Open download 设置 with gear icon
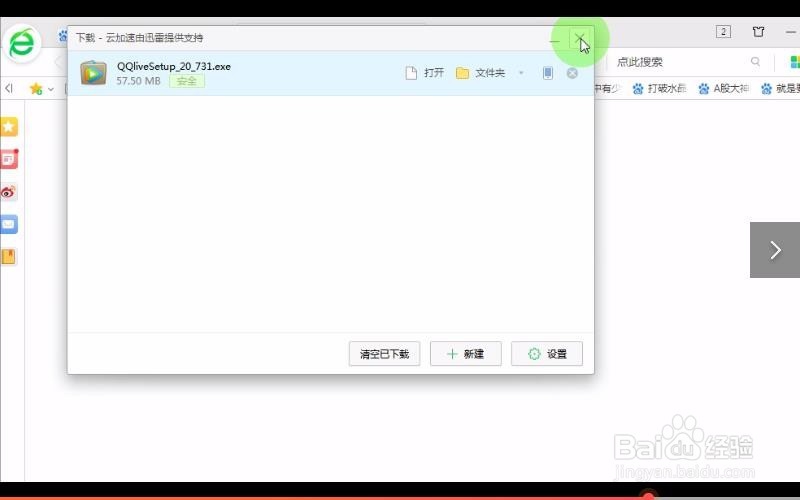 coord(547,354)
